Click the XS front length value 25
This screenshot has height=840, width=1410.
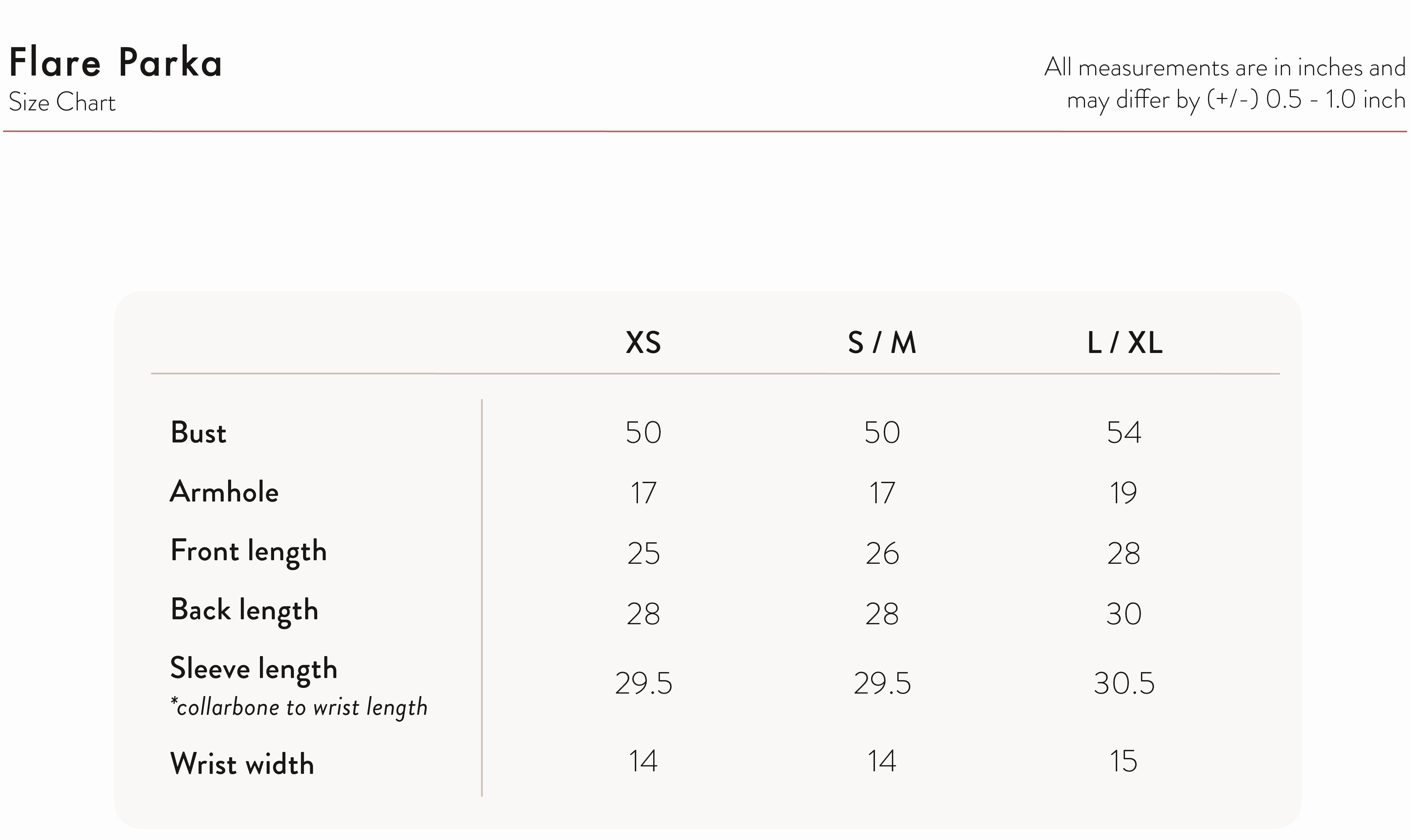tap(643, 553)
